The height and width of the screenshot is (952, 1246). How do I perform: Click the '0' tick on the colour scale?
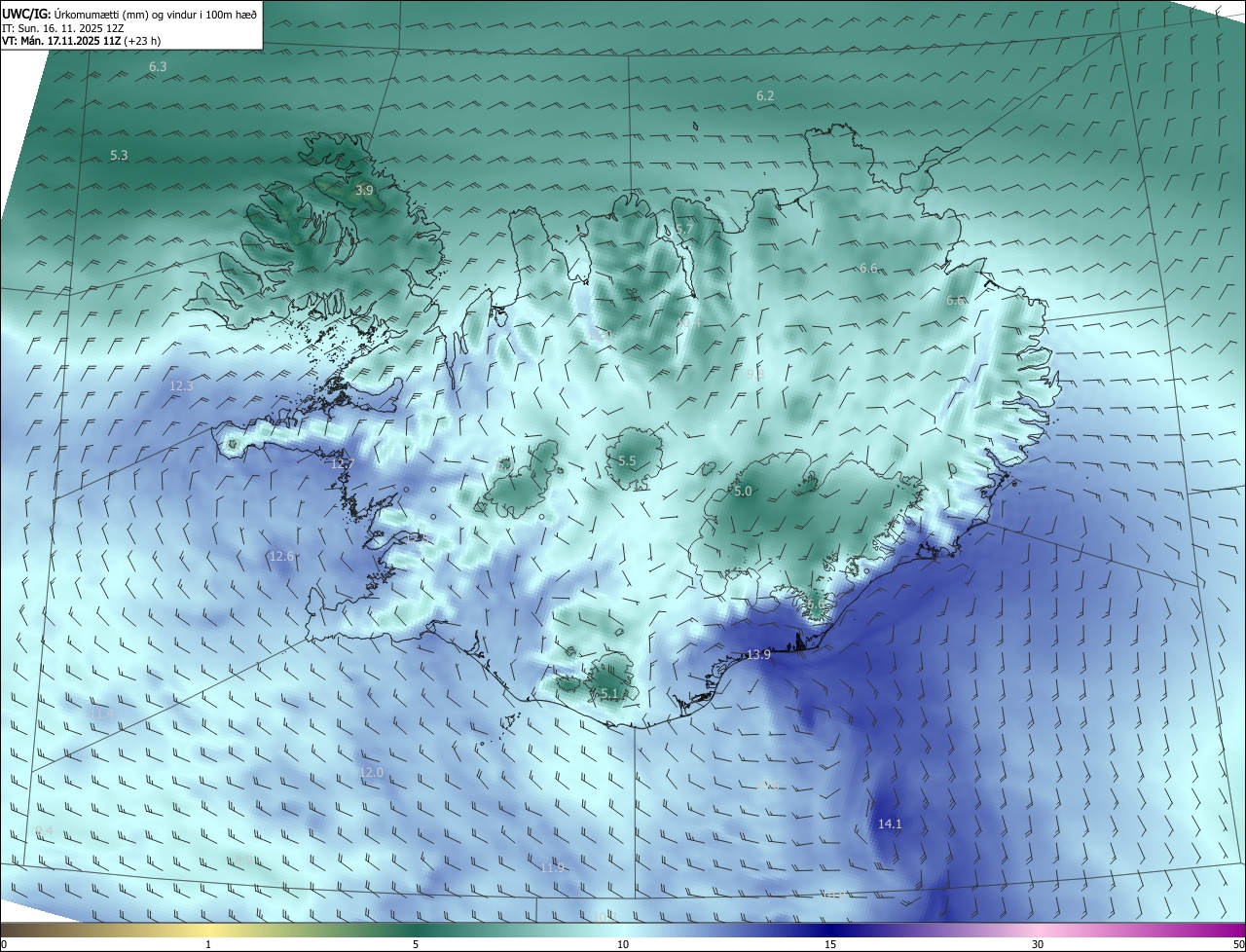(x=3, y=944)
